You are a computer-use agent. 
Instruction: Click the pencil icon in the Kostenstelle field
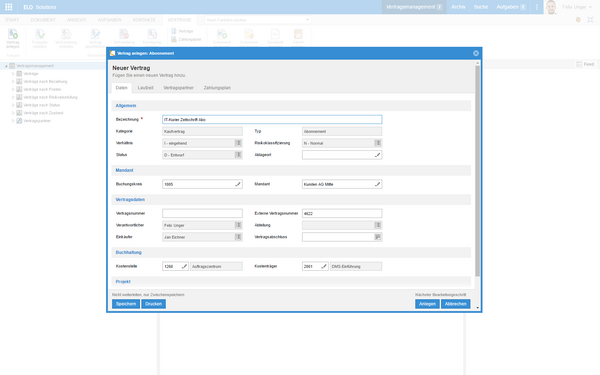pyautogui.click(x=184, y=266)
